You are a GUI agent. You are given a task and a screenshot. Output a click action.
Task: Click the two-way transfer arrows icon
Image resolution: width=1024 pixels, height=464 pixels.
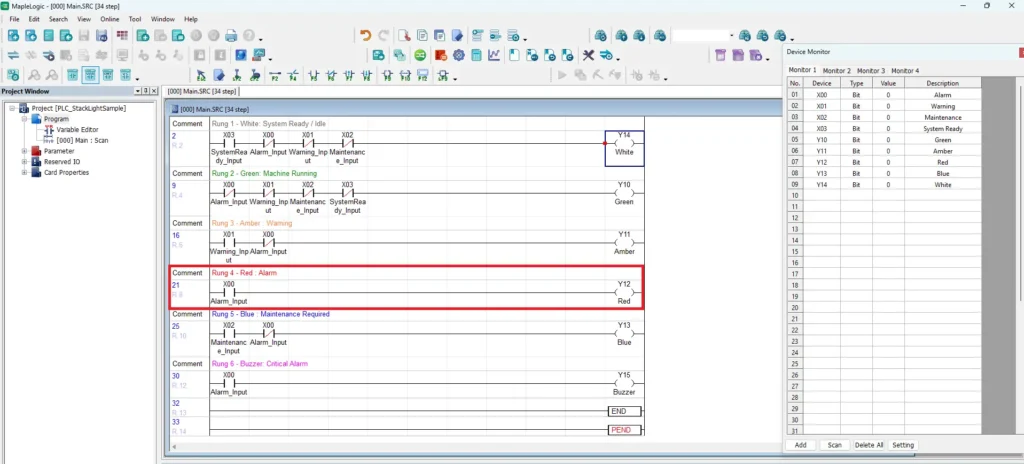13,56
